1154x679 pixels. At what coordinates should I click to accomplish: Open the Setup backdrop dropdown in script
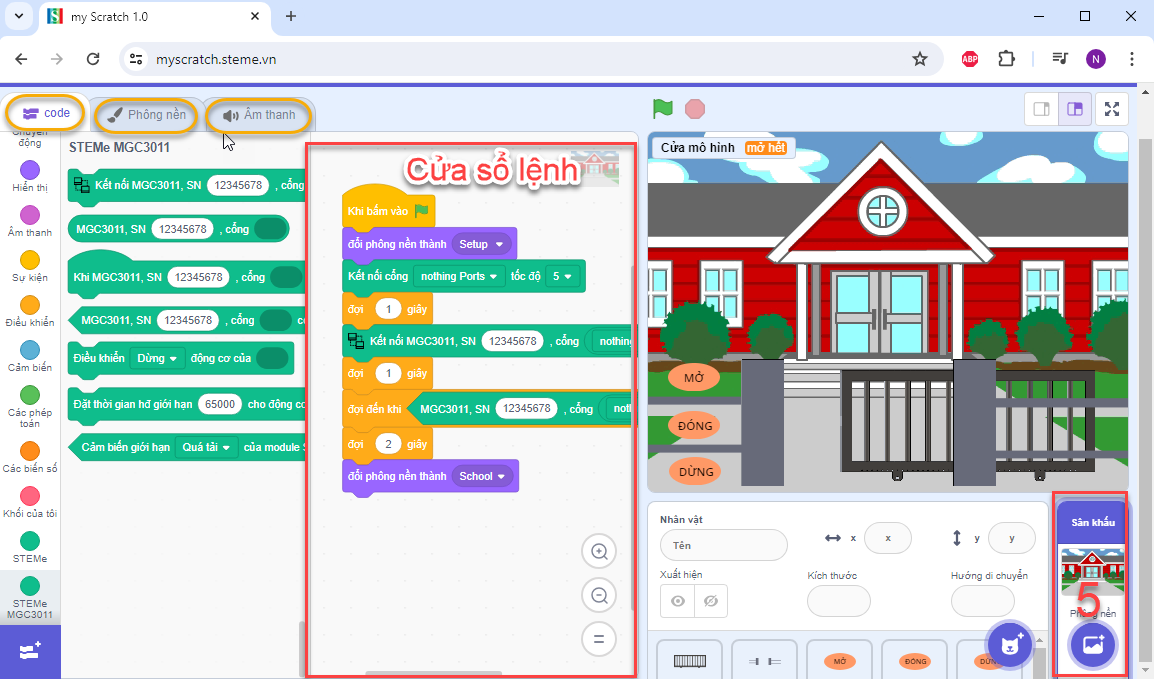(x=484, y=244)
